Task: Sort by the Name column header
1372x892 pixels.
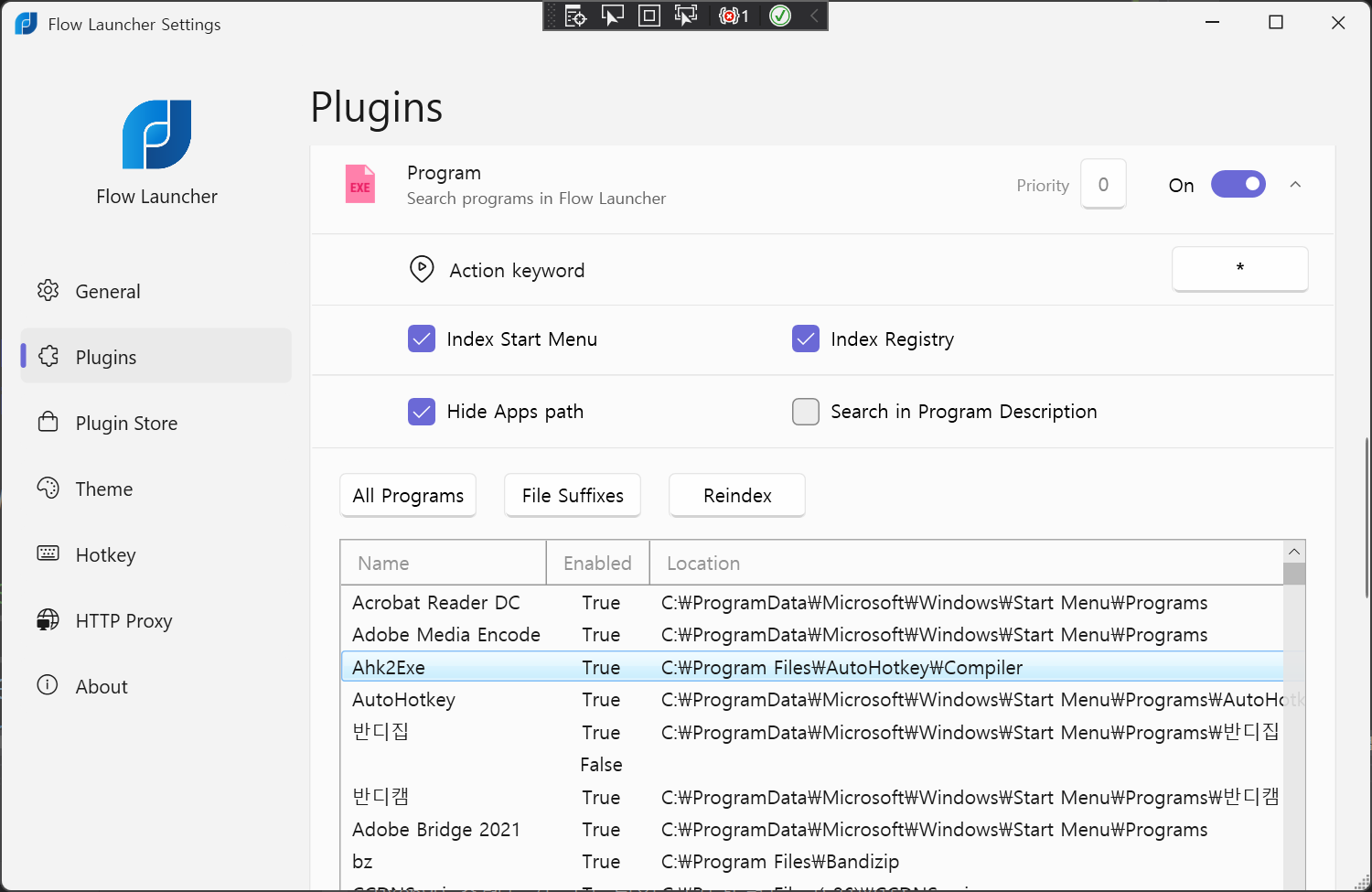Action: pos(444,563)
